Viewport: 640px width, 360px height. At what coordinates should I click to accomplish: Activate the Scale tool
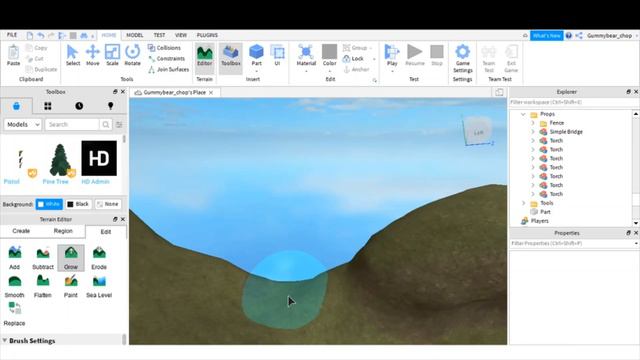pyautogui.click(x=112, y=55)
